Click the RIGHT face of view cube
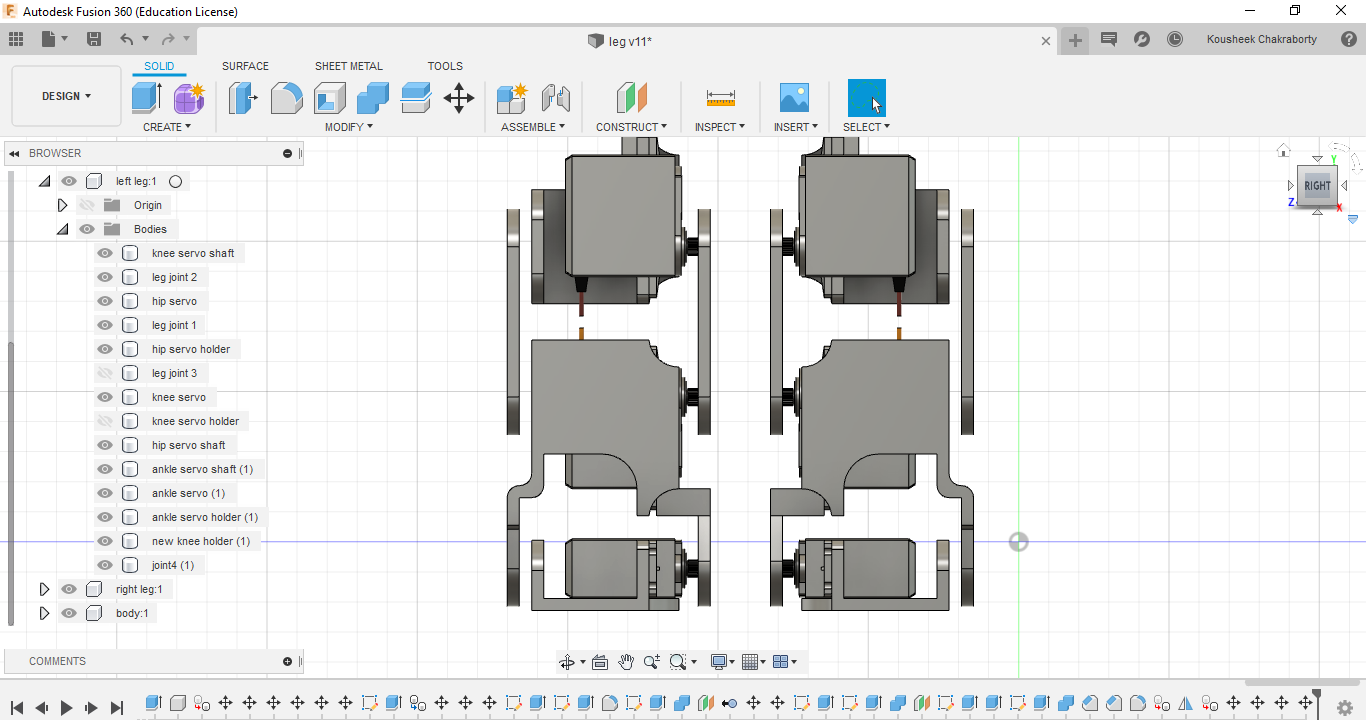 pyautogui.click(x=1317, y=186)
